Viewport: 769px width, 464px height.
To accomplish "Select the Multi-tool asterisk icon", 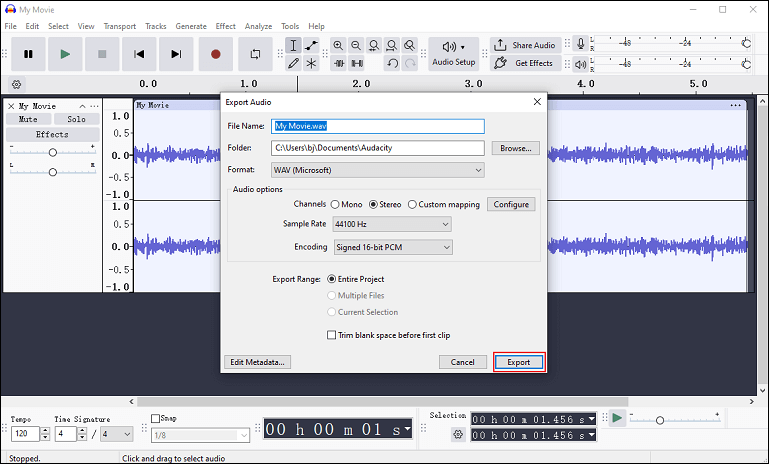I will point(311,63).
